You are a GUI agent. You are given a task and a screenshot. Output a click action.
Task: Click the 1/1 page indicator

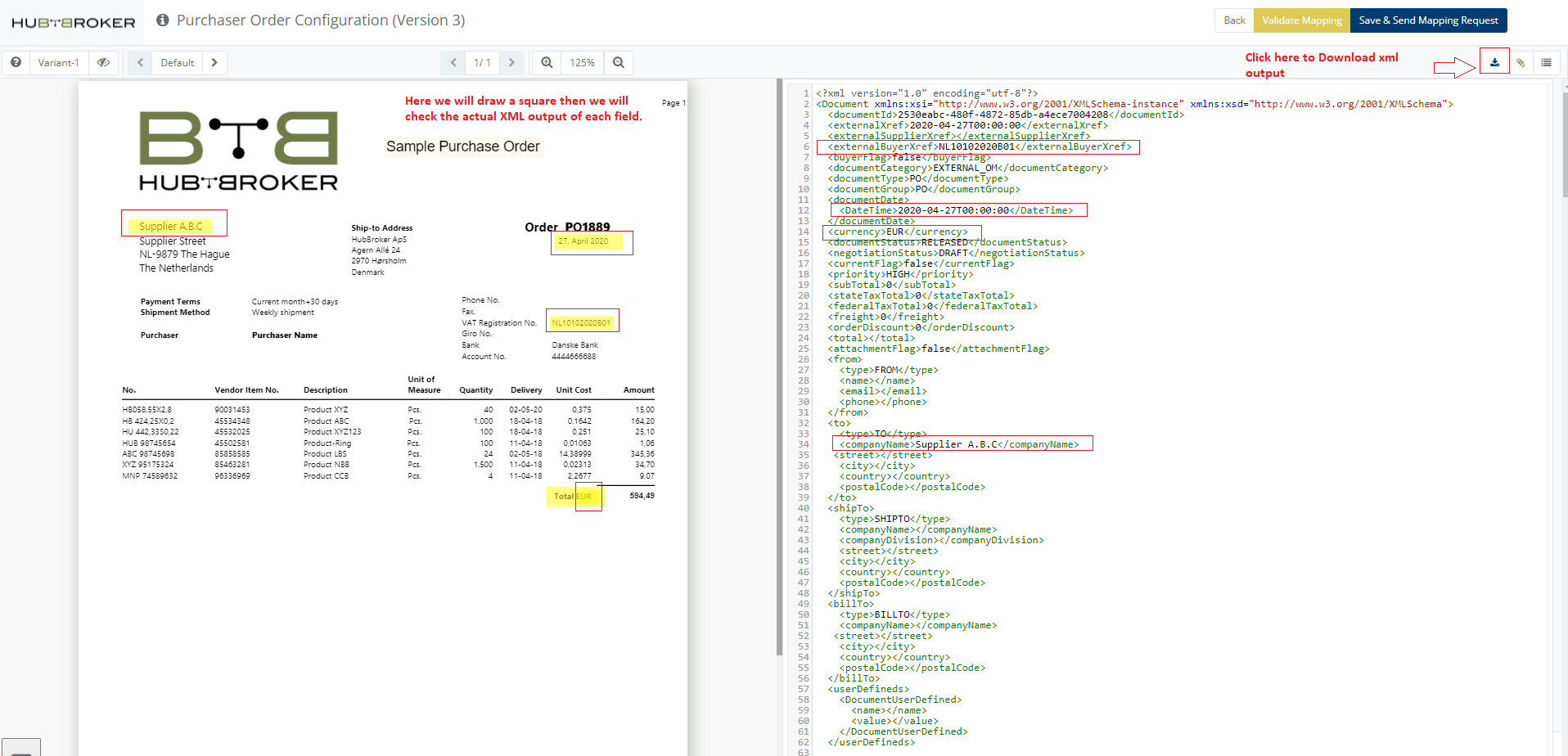click(x=483, y=62)
